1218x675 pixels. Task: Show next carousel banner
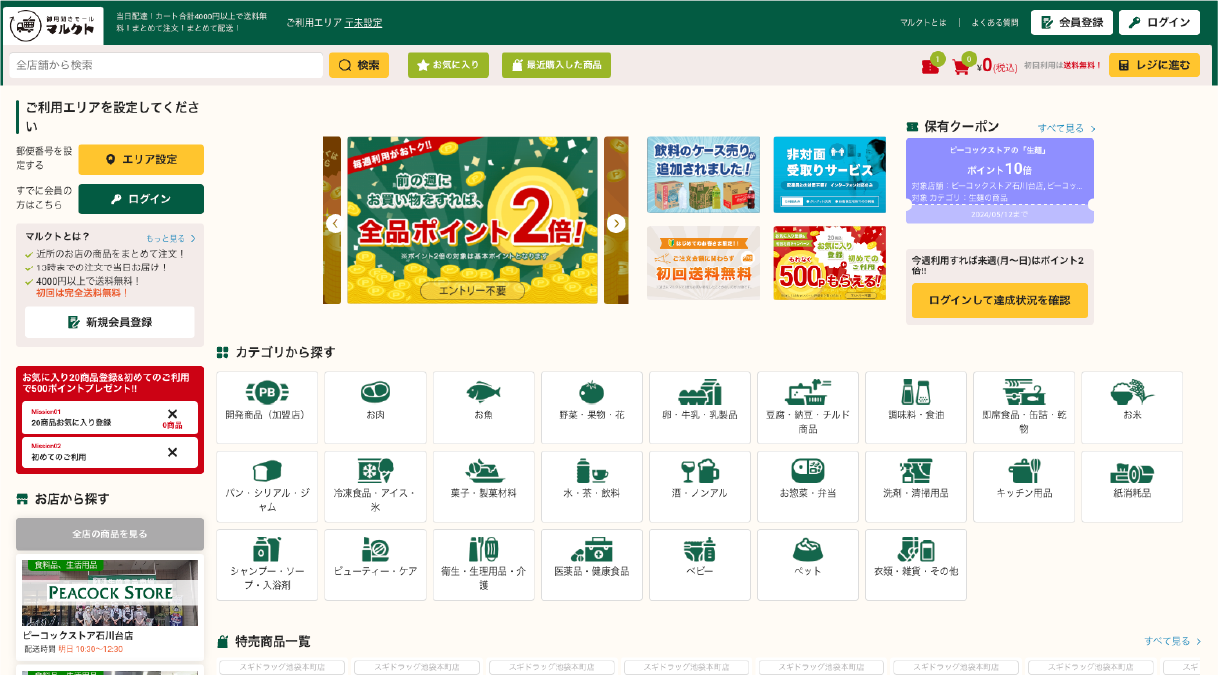616,223
